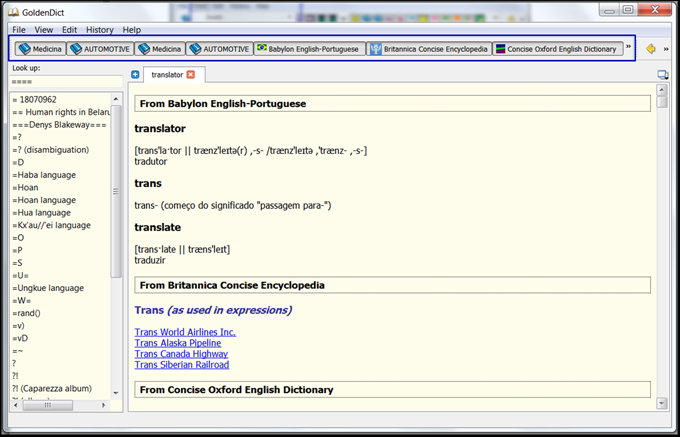Toggle the Britannica Concise Encyclopedia dictionary button
The image size is (680, 437).
[x=429, y=49]
